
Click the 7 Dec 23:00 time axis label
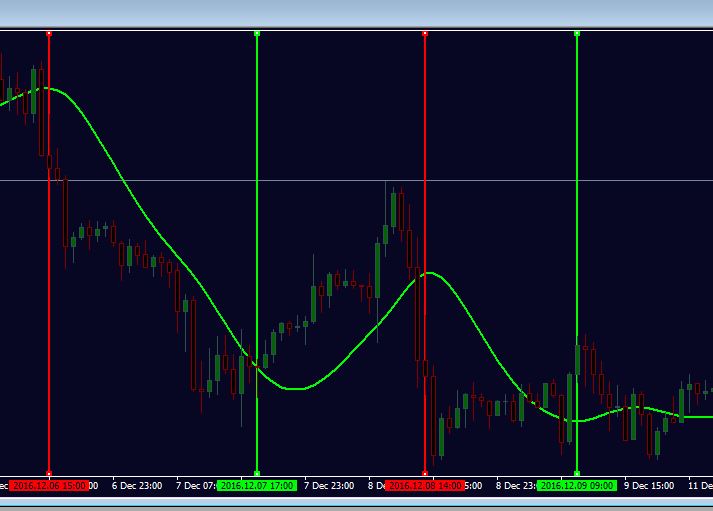(x=329, y=486)
